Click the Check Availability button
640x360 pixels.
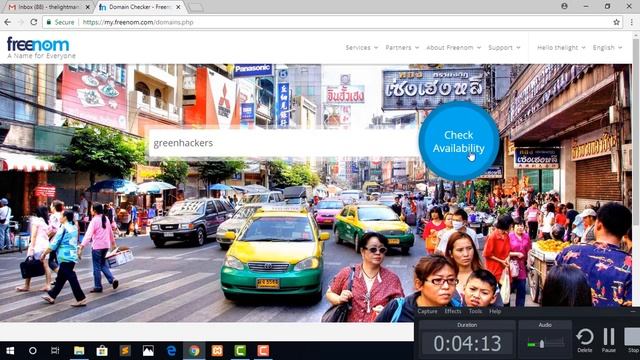pos(458,141)
